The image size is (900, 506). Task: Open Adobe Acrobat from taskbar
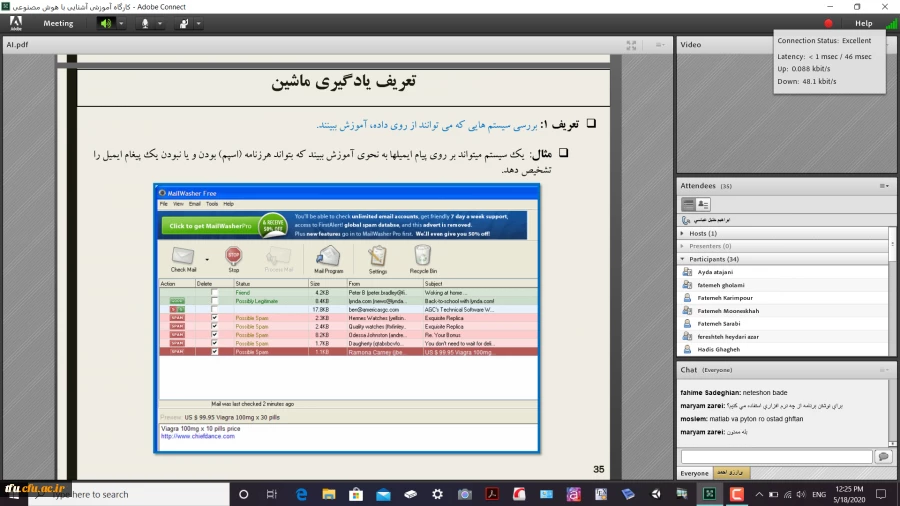click(492, 494)
